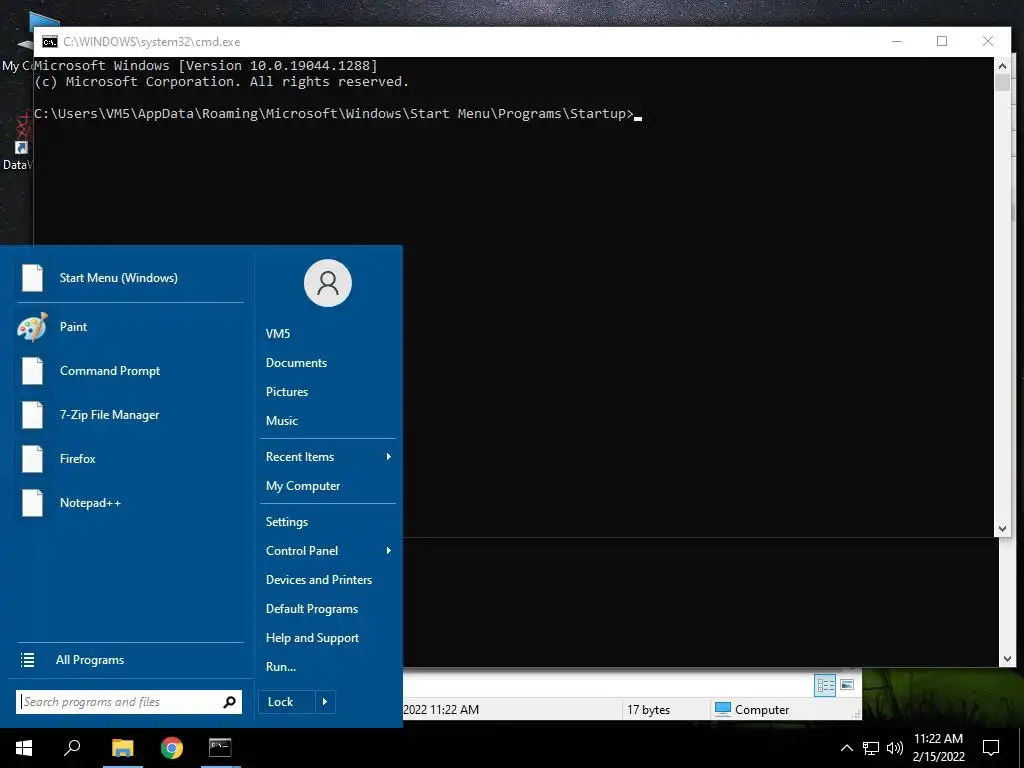
Task: Show hidden system tray icons
Action: coord(846,748)
